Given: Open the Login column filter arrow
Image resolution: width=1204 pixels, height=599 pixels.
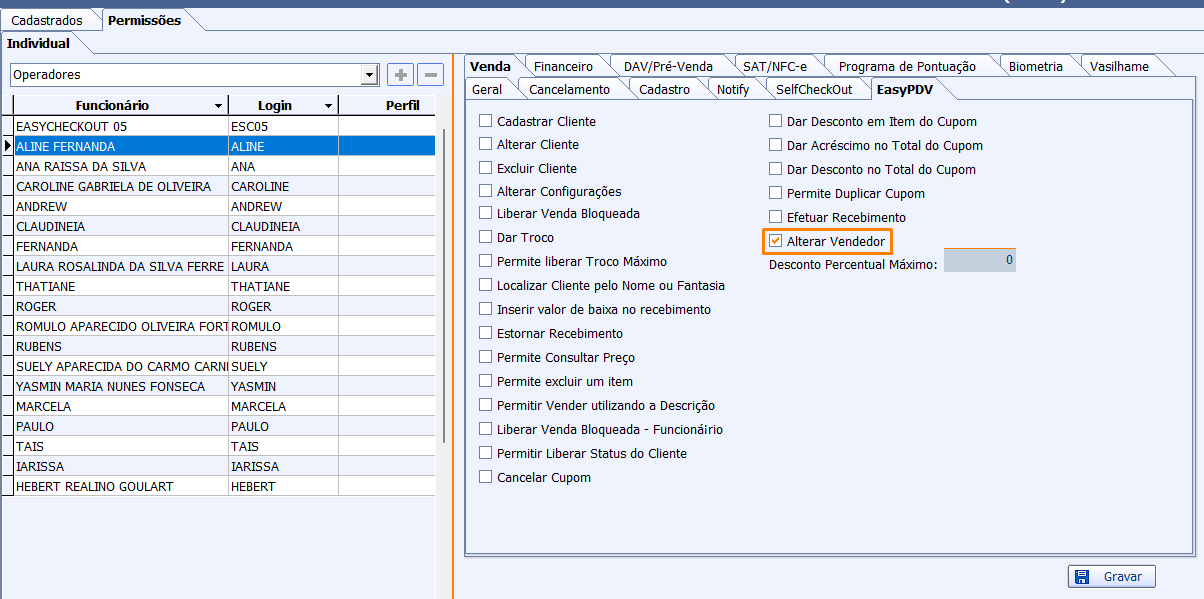Looking at the screenshot, I should [x=328, y=106].
